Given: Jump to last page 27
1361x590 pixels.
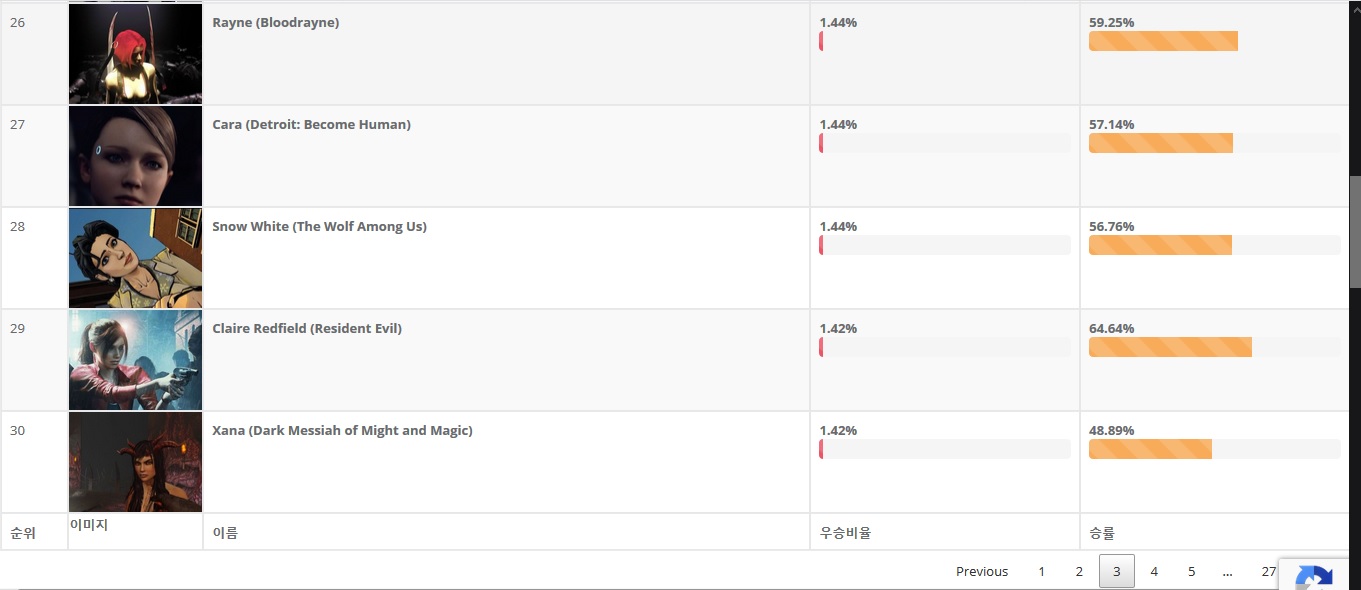Looking at the screenshot, I should [1268, 571].
